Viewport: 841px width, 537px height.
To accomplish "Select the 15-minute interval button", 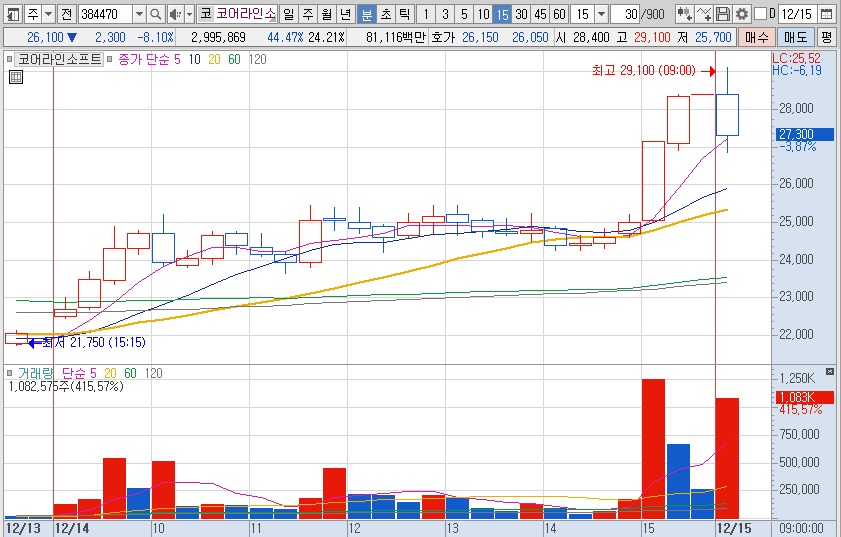I will tap(502, 14).
